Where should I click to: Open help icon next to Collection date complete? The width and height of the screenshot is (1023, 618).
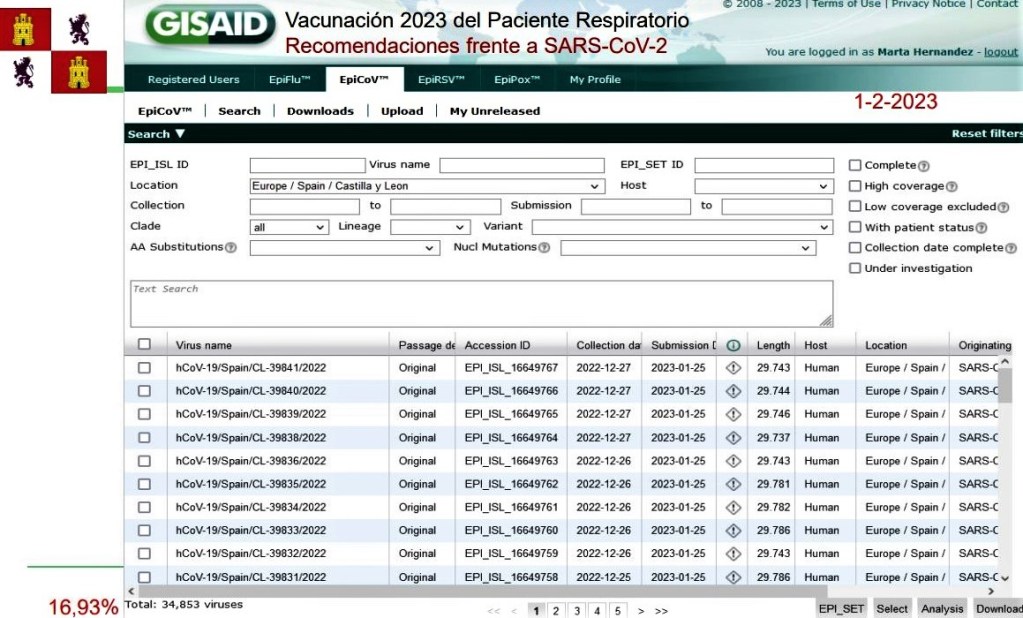pos(1011,249)
